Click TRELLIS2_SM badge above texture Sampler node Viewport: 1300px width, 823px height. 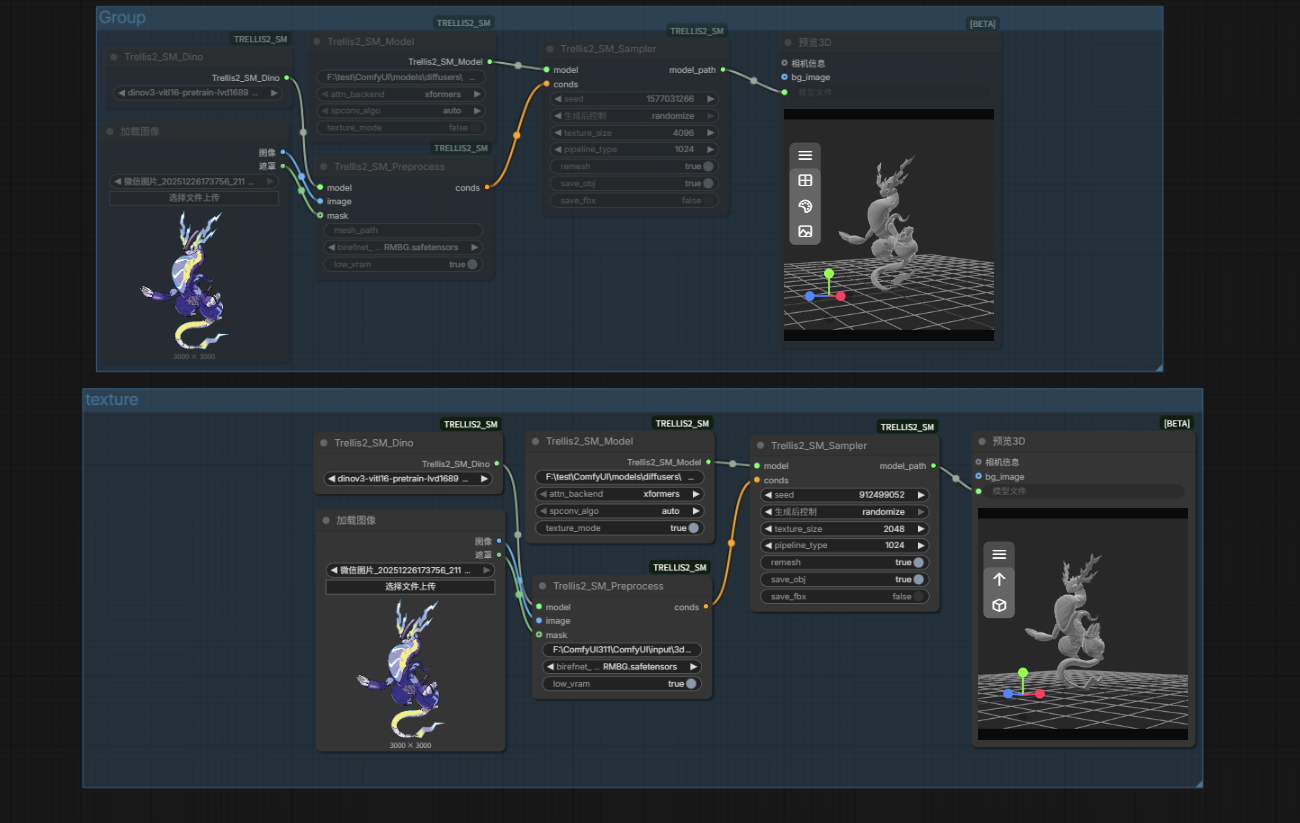point(907,427)
